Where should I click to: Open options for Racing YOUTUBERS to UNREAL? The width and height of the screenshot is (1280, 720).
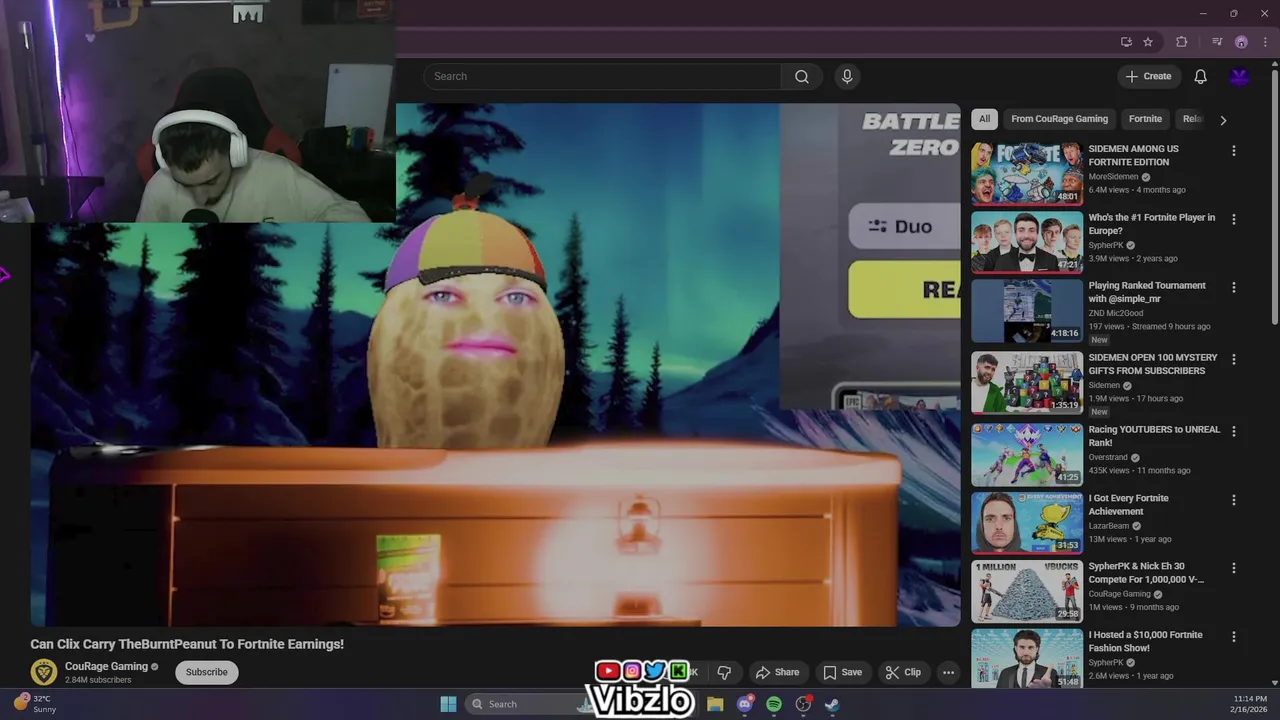click(x=1233, y=431)
